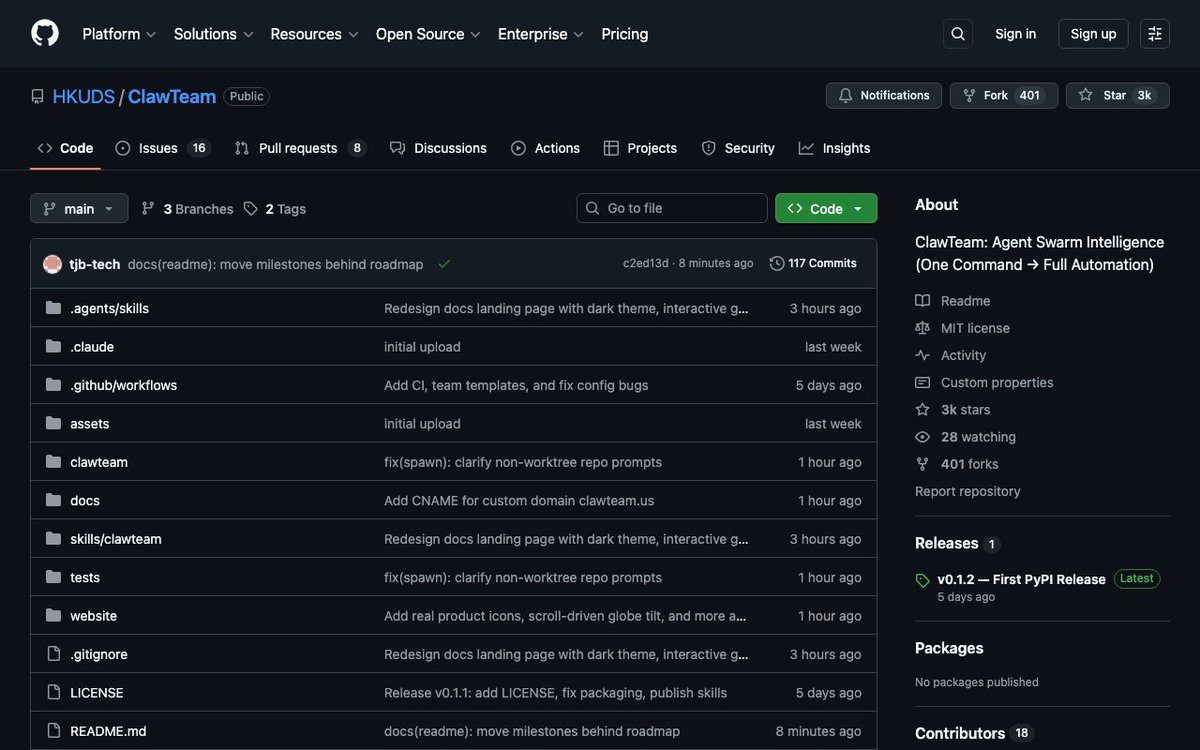Open the tests folder

coord(85,578)
